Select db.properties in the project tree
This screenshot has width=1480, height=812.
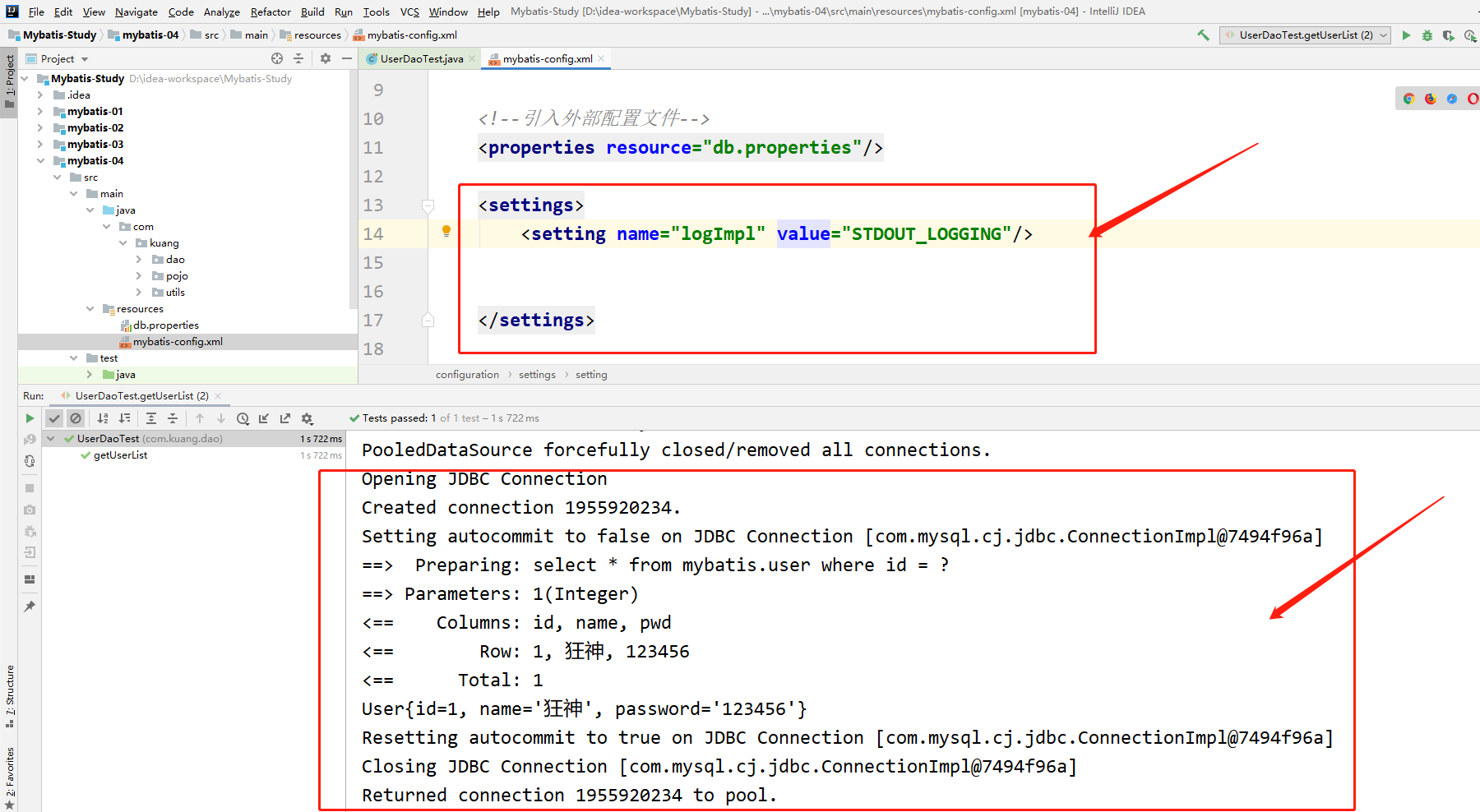pyautogui.click(x=165, y=325)
